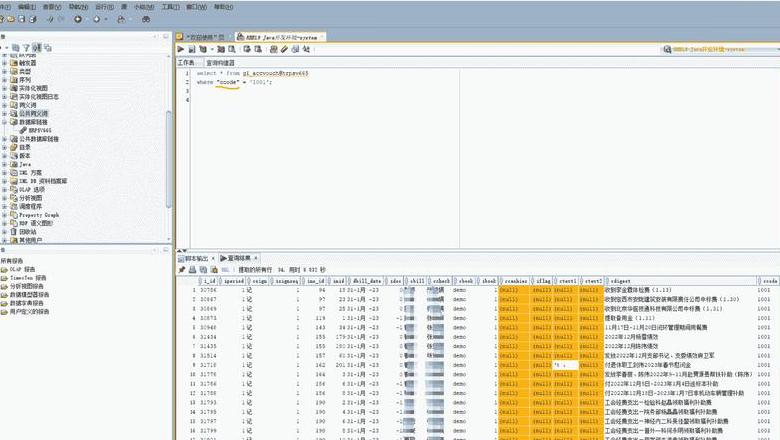Select the 公共同义词 tree item
This screenshot has height=440, width=780.
tap(33, 113)
